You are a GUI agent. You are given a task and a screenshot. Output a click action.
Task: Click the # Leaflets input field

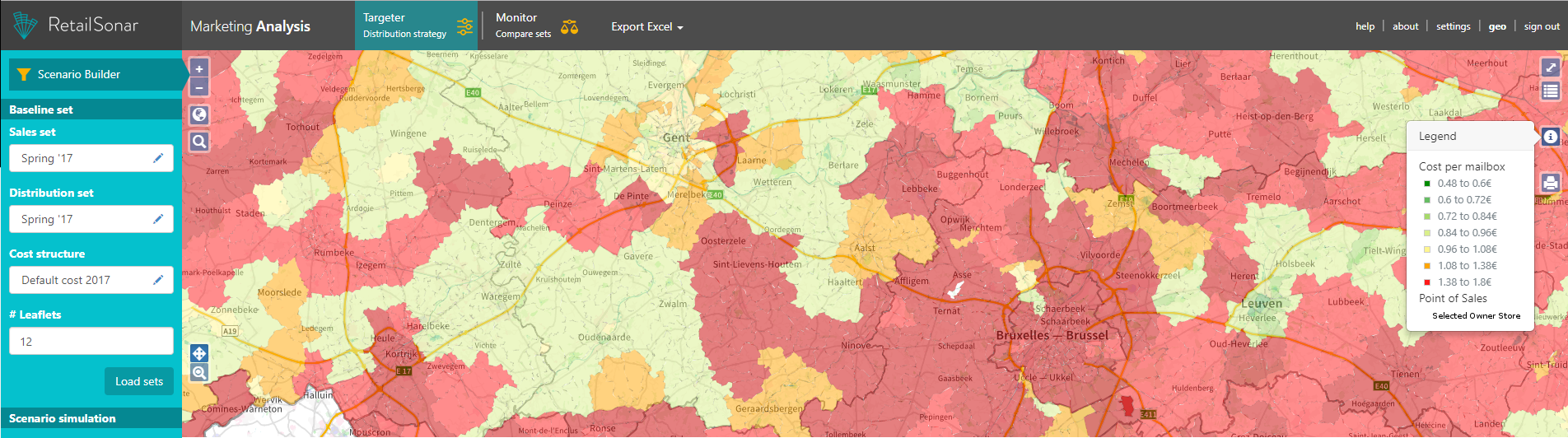(x=91, y=342)
